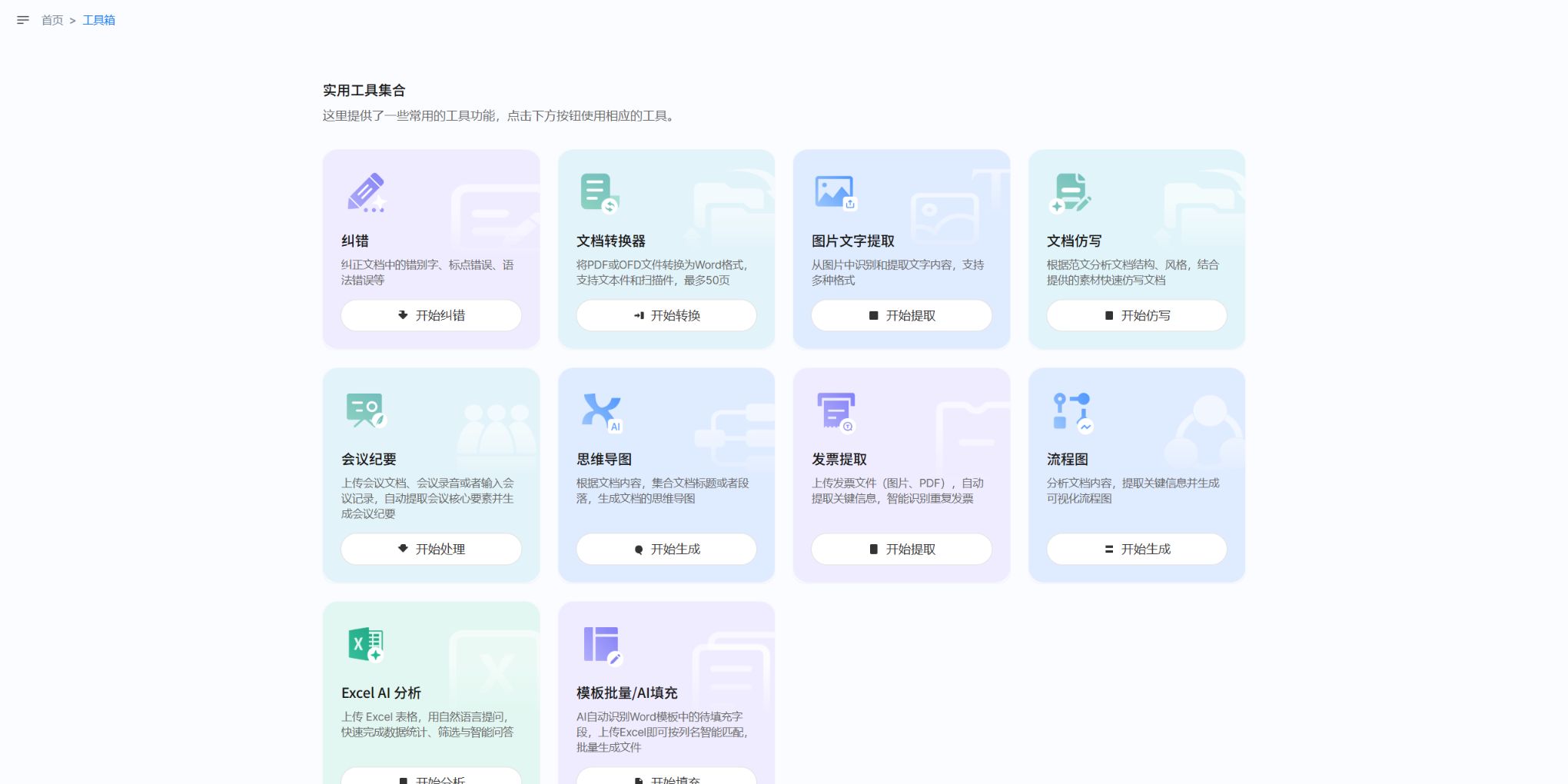
Task: Go to 首页 breadcrumb link
Action: click(x=52, y=20)
